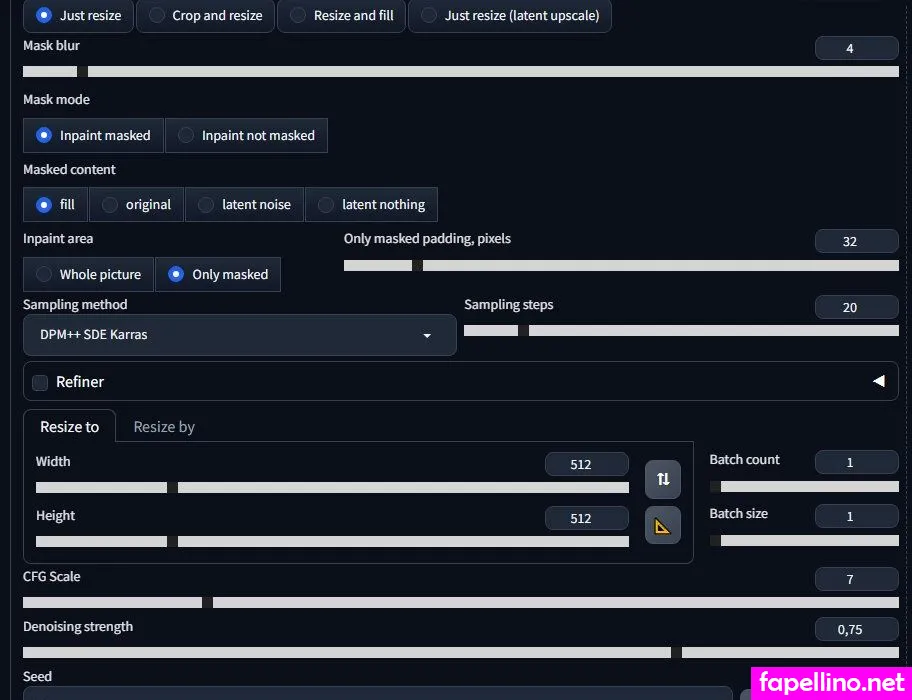Image resolution: width=912 pixels, height=700 pixels.
Task: Choose latent nothing masked content
Action: click(x=372, y=205)
